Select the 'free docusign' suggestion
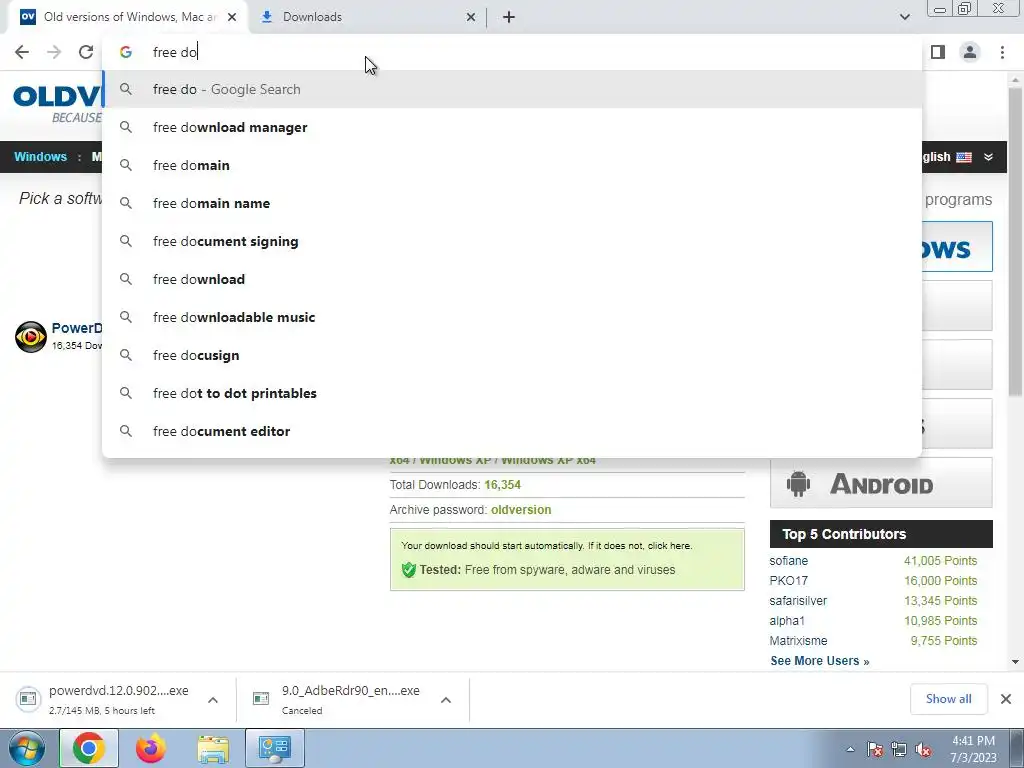 (x=513, y=355)
